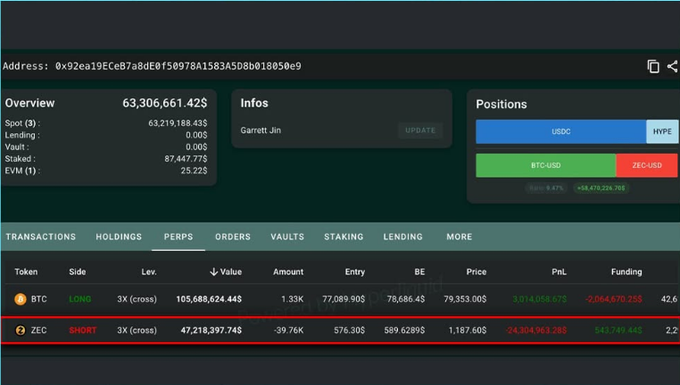Screen dimensions: 680x385
Task: Click ZEC amount -39.76K
Action: click(289, 330)
